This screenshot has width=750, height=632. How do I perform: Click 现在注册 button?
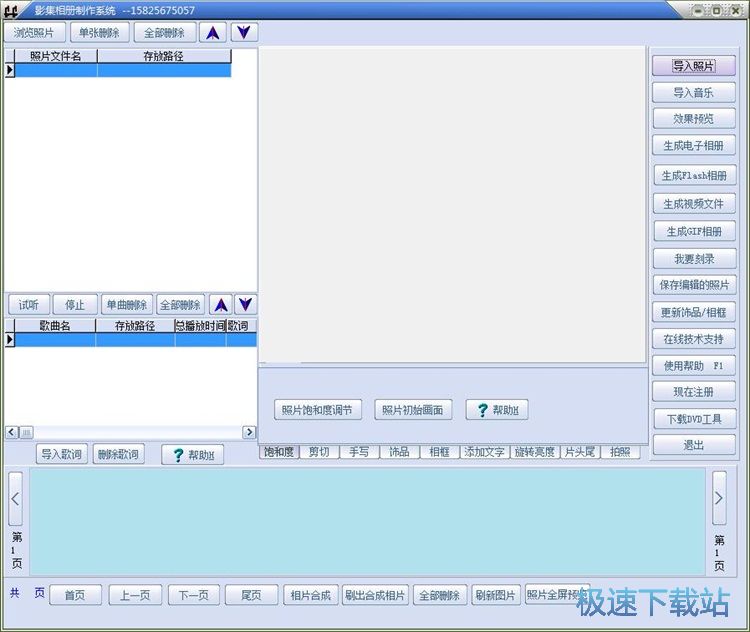click(x=694, y=392)
